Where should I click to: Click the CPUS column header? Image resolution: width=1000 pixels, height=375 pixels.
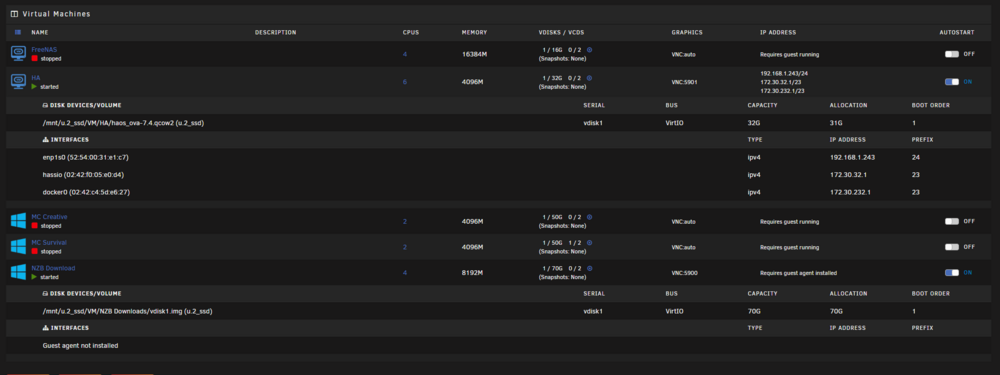pyautogui.click(x=411, y=33)
